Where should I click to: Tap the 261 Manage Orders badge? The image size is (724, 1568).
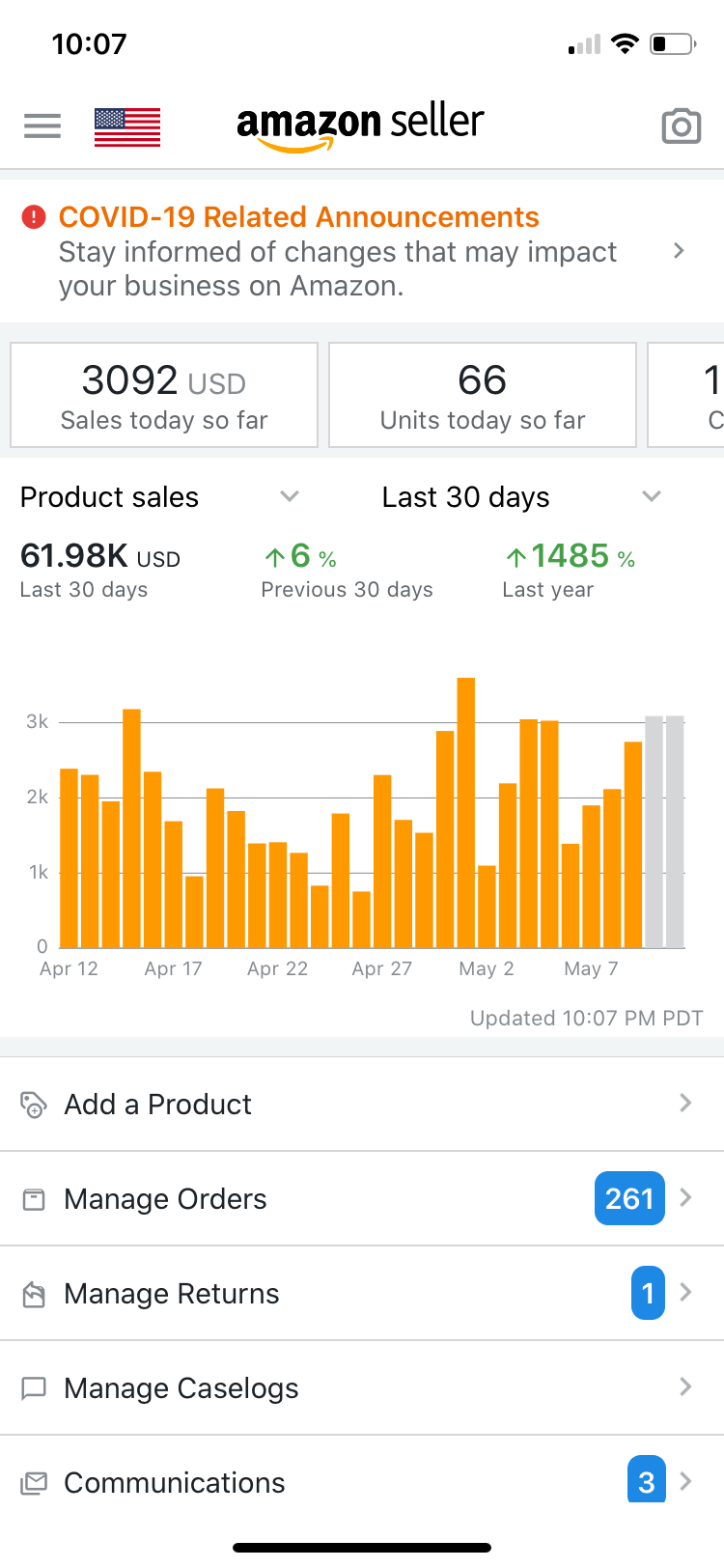tap(629, 1198)
